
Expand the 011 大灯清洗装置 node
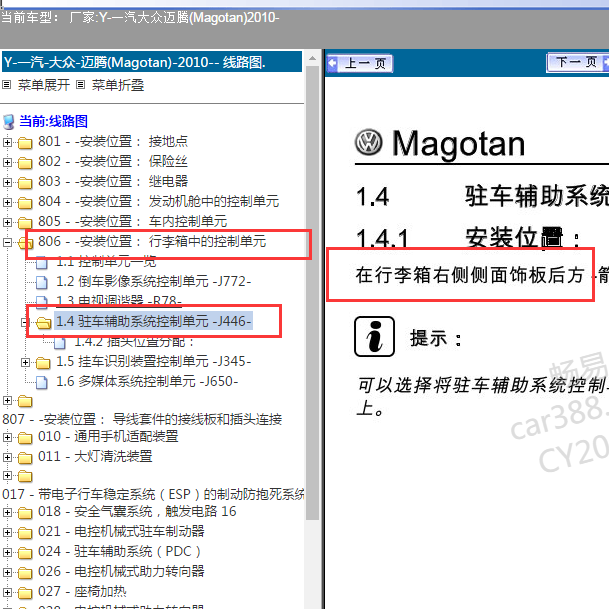pos(7,457)
